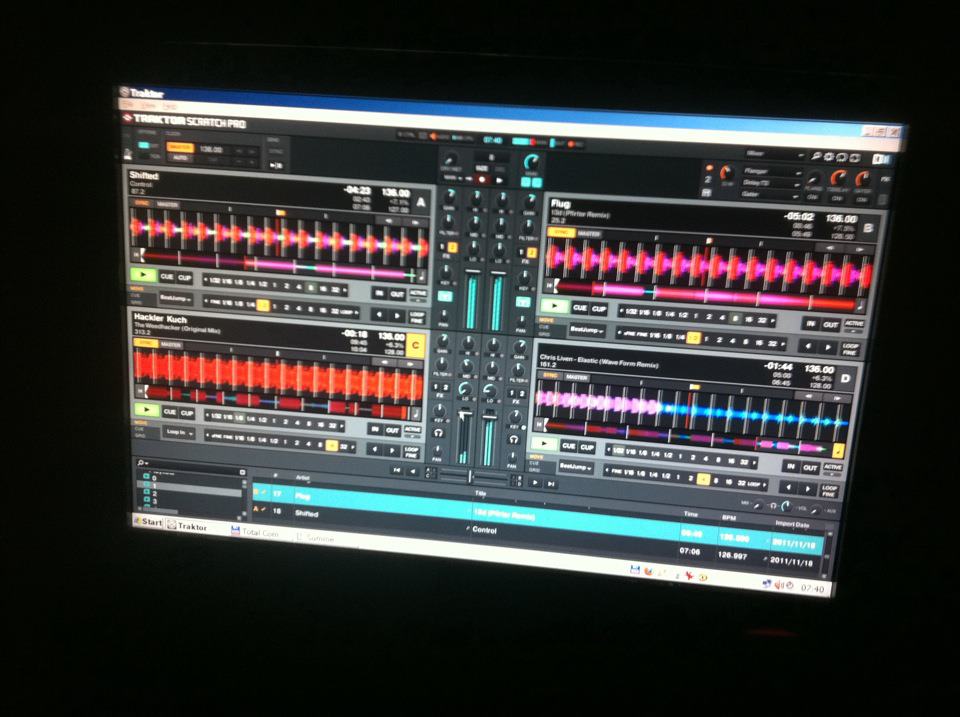This screenshot has height=717, width=960.
Task: Select the Shifted track row
Action: coord(539,535)
